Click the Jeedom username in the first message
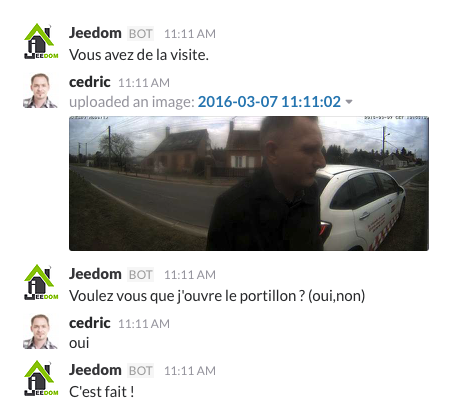The width and height of the screenshot is (453, 406). (95, 33)
